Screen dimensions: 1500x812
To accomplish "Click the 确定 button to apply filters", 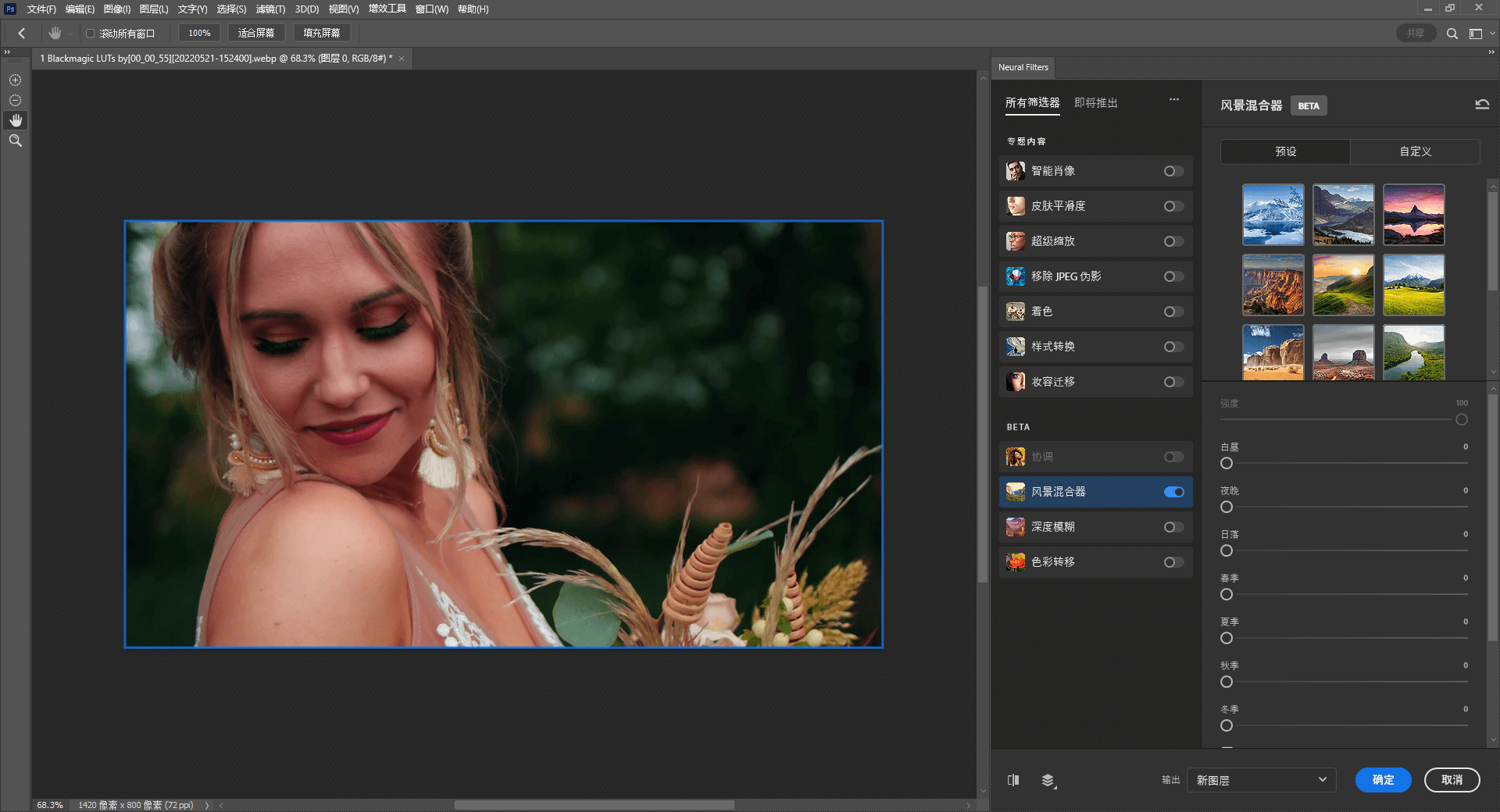I will click(1383, 780).
